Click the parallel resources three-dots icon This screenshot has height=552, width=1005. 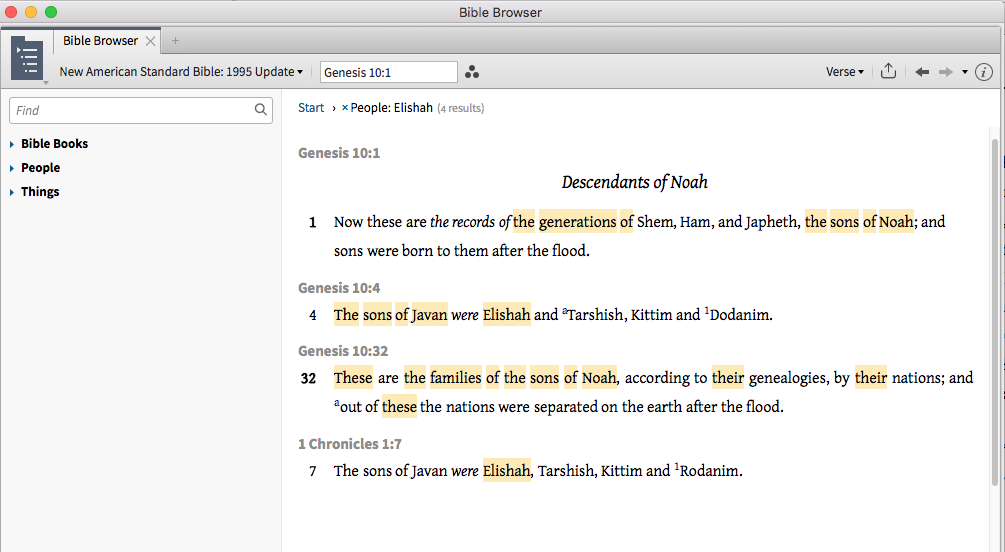472,72
